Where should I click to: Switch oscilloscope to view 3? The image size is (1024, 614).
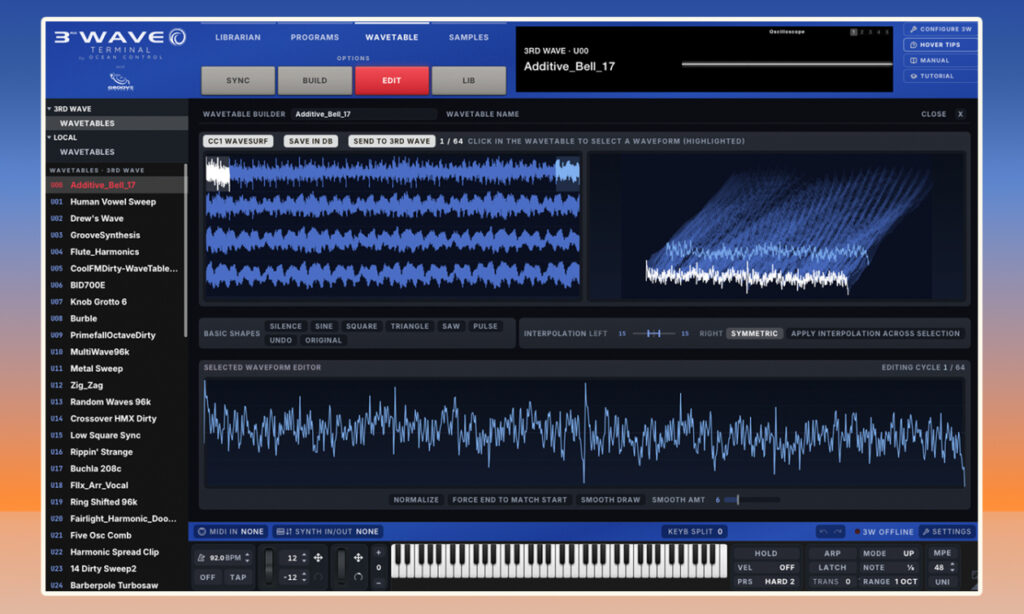870,31
